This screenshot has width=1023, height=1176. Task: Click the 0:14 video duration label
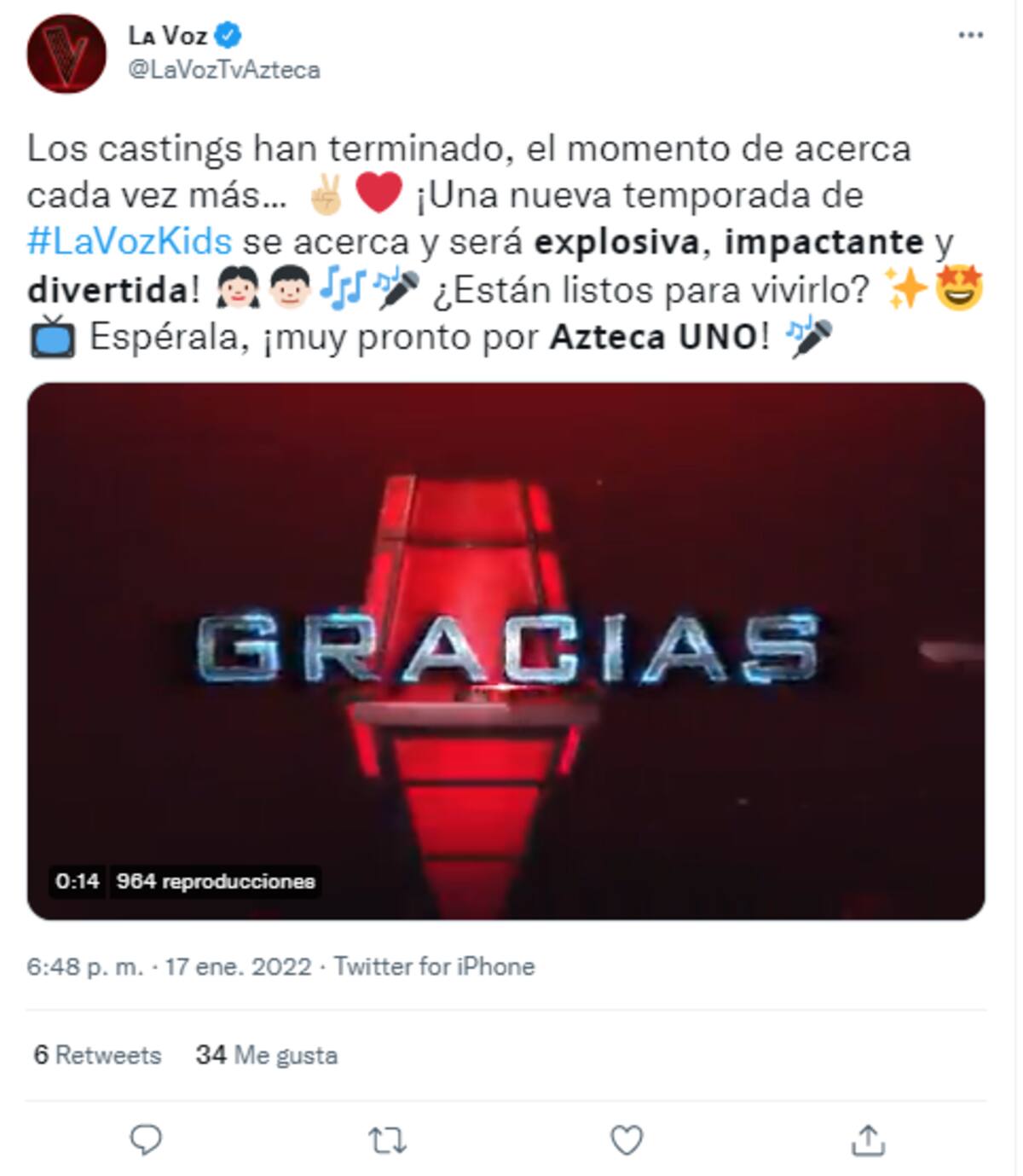tap(78, 881)
